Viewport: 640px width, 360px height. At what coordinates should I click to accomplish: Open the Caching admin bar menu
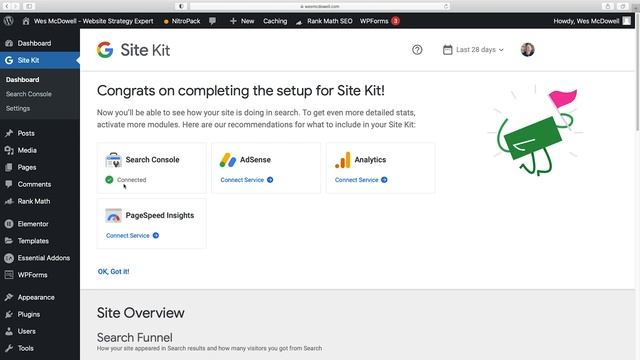coord(275,21)
